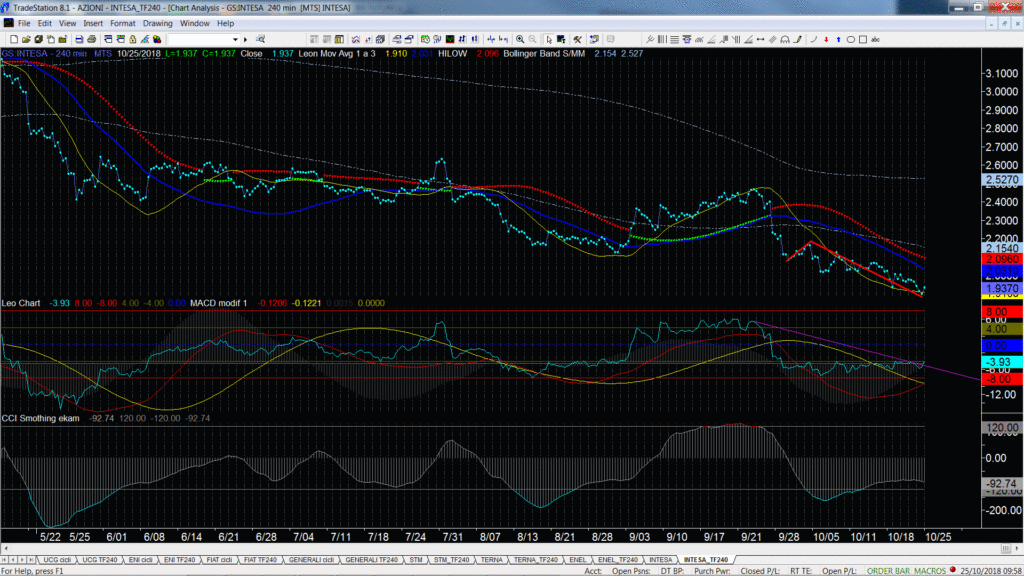Click the search chart magnifier icon
The image size is (1024, 576).
pos(261,39)
